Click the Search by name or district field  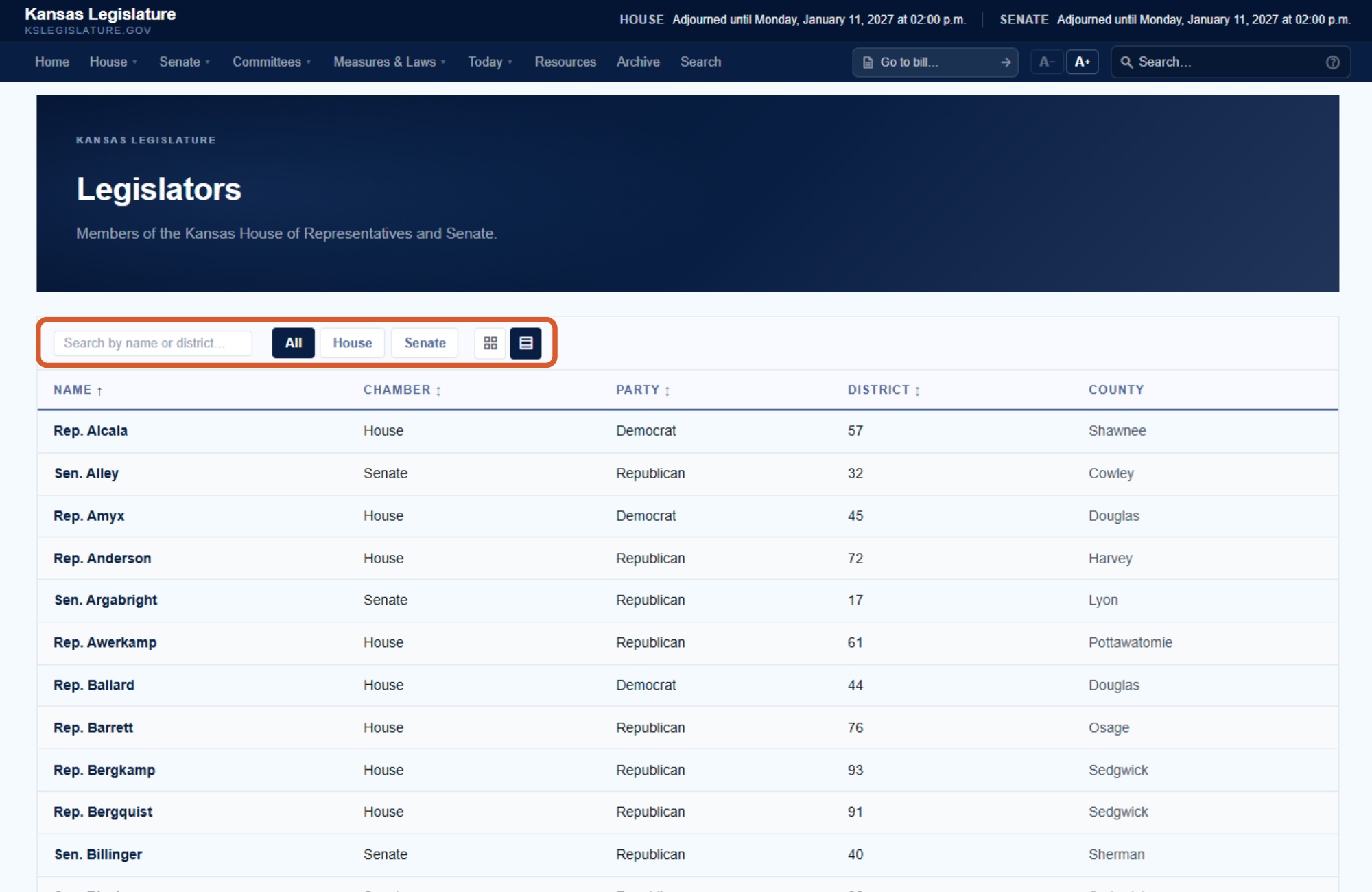pos(153,343)
